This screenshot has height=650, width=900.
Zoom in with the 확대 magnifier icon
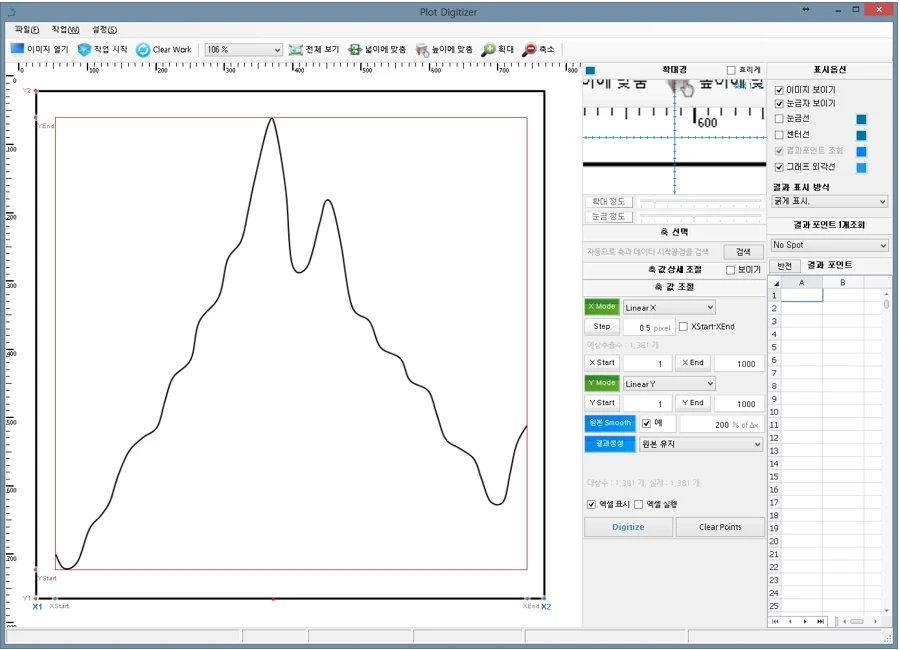pos(488,50)
